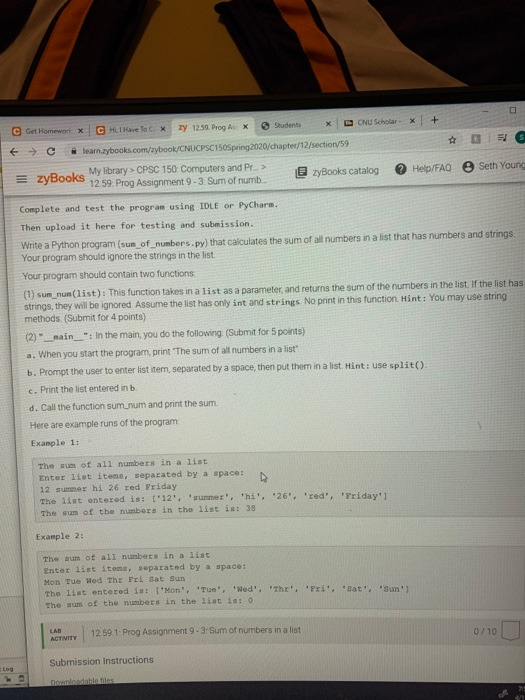The height and width of the screenshot is (700, 525).
Task: Bookmark this page with the star icon
Action: point(452,140)
